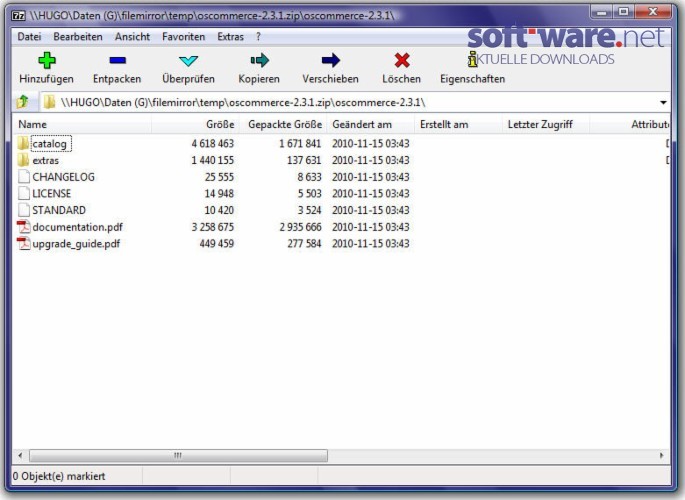The image size is (685, 500).
Task: Select the LICENSE file icon
Action: 24,193
